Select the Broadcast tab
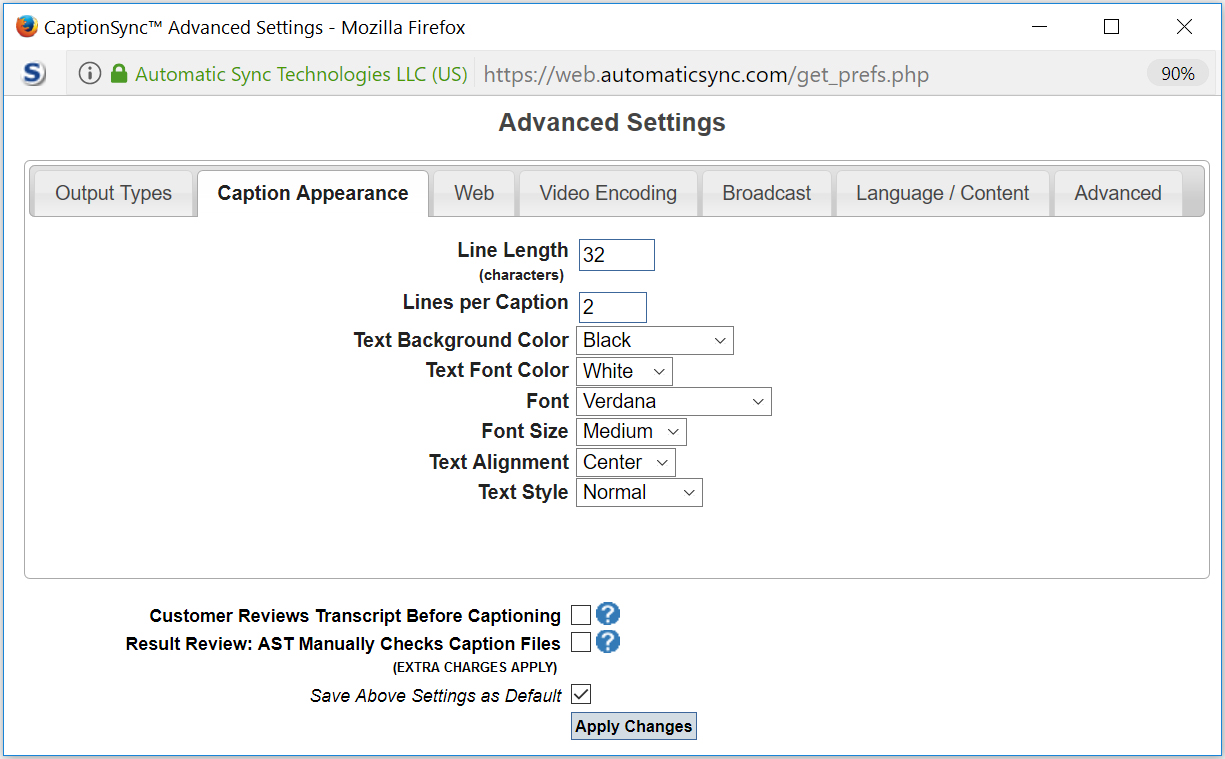Screen dimensions: 1225x759 click(766, 193)
